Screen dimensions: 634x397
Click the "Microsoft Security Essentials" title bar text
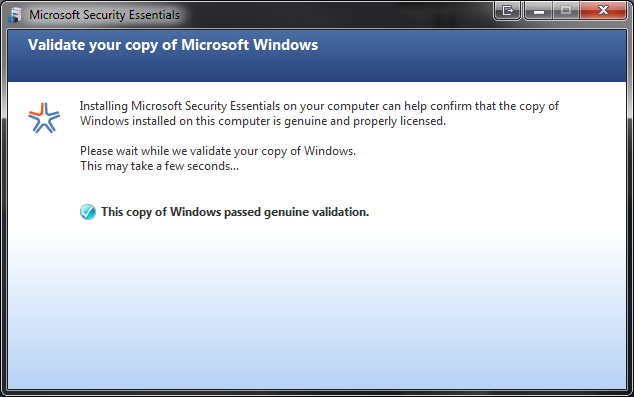click(x=104, y=15)
